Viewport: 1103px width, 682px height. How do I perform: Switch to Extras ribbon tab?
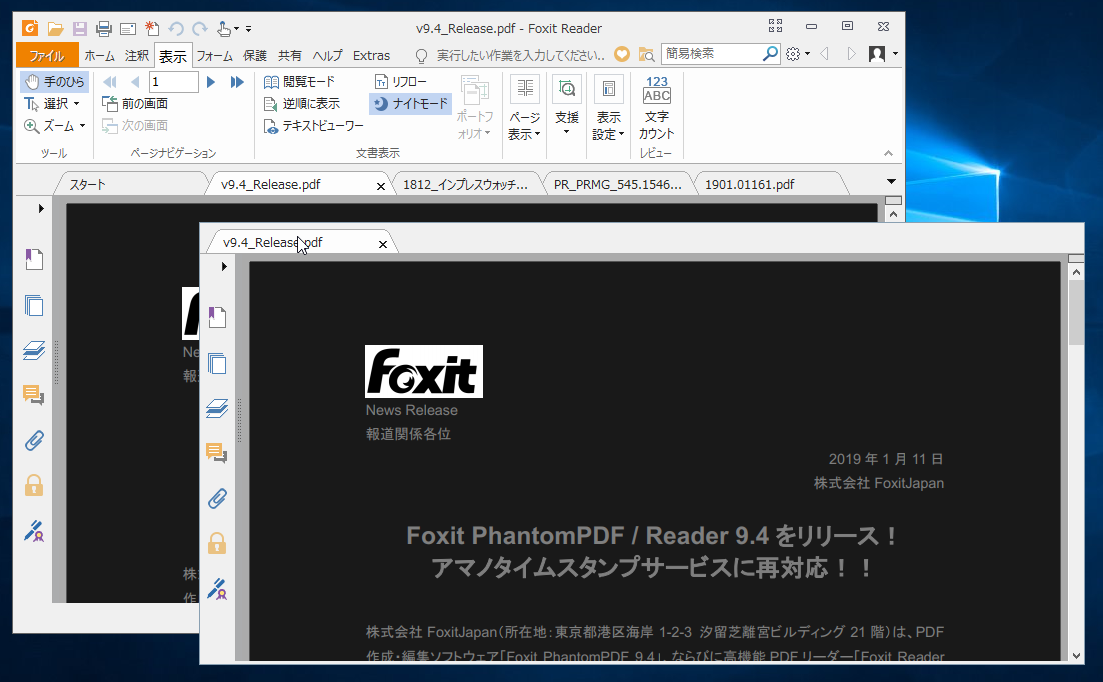click(x=371, y=56)
